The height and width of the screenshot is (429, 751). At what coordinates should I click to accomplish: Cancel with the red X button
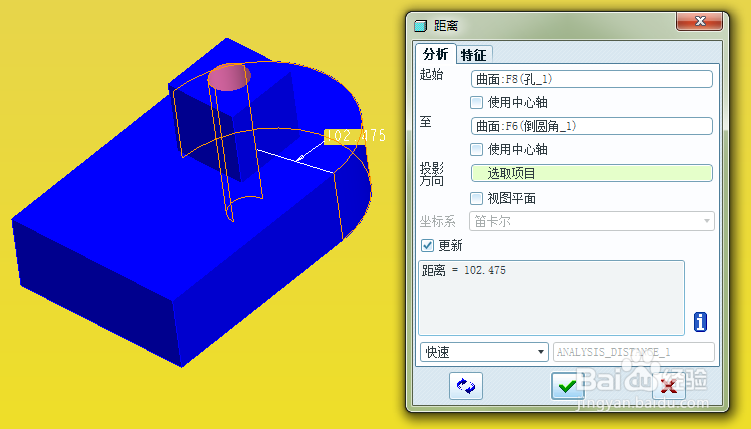(x=669, y=386)
